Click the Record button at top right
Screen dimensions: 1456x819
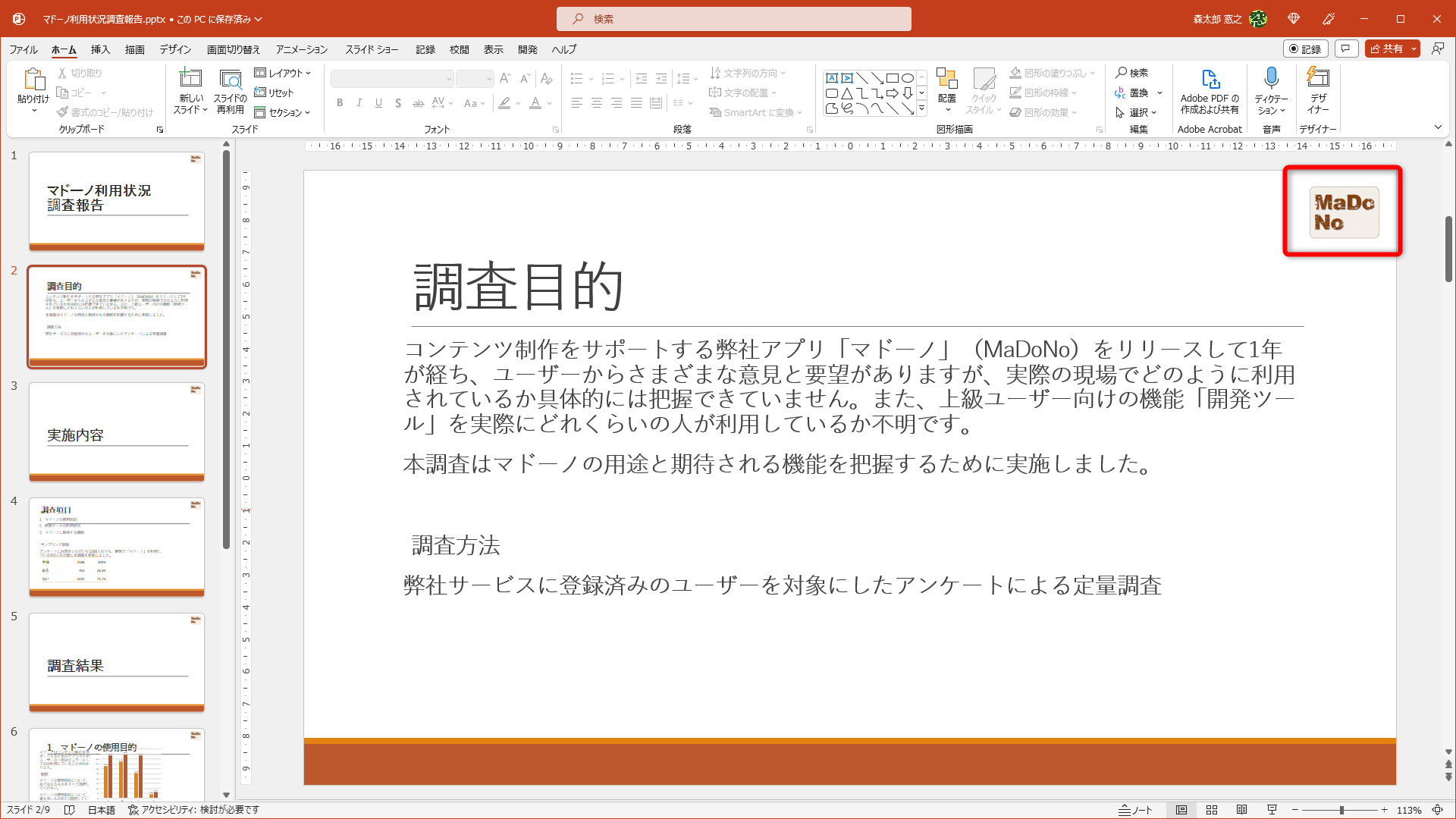[1305, 49]
